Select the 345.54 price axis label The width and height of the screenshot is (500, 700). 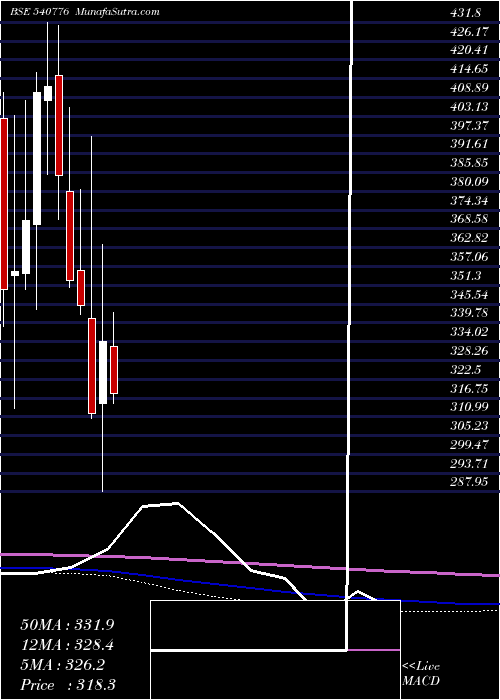pos(469,294)
